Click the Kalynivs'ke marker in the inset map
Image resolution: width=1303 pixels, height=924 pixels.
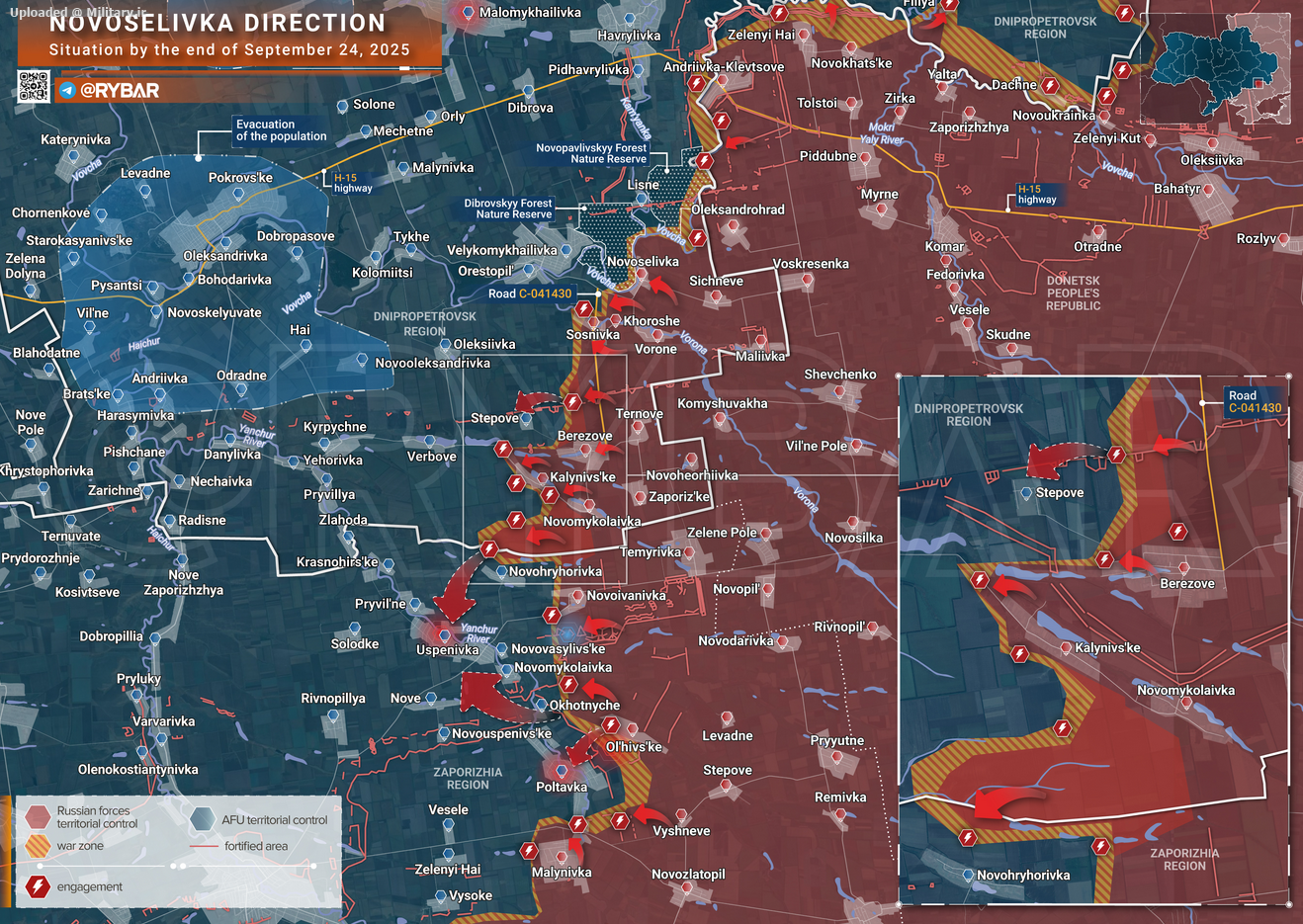[1066, 648]
